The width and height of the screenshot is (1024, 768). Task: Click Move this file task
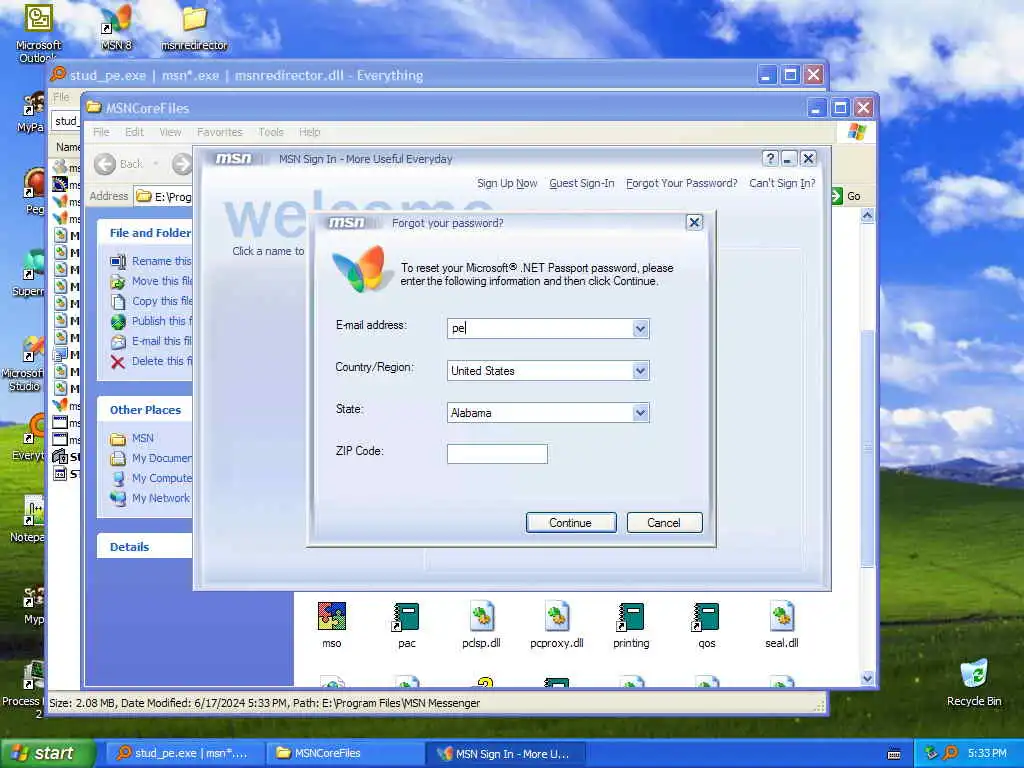(152, 281)
